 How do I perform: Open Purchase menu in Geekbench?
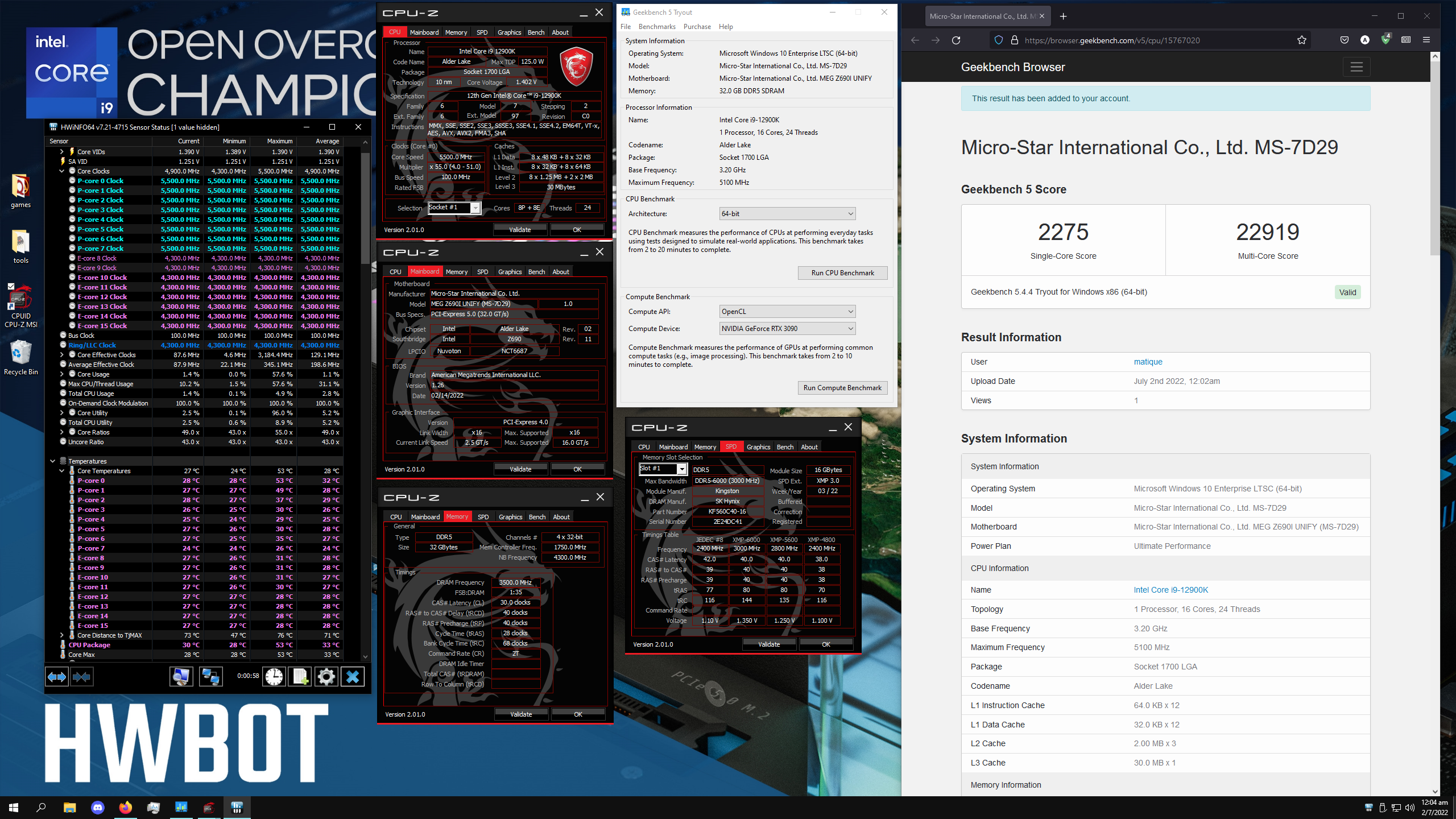coord(697,27)
